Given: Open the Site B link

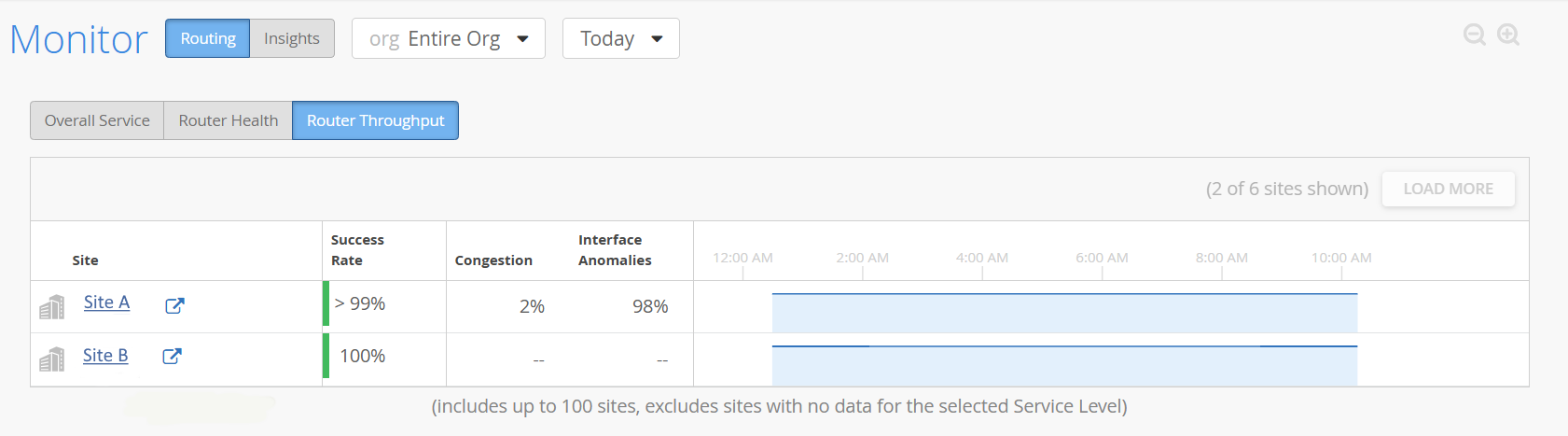Looking at the screenshot, I should (105, 356).
